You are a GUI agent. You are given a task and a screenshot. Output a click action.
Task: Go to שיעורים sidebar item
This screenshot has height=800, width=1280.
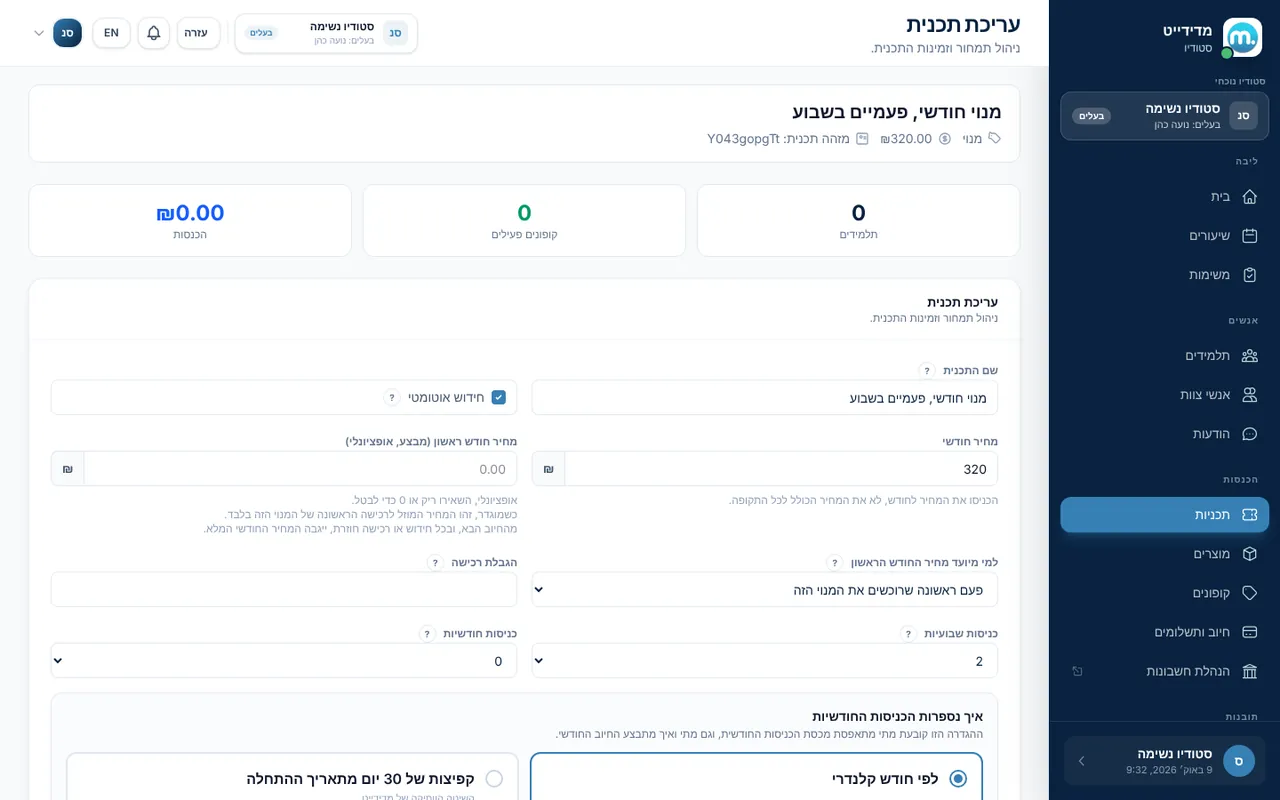tap(1164, 236)
